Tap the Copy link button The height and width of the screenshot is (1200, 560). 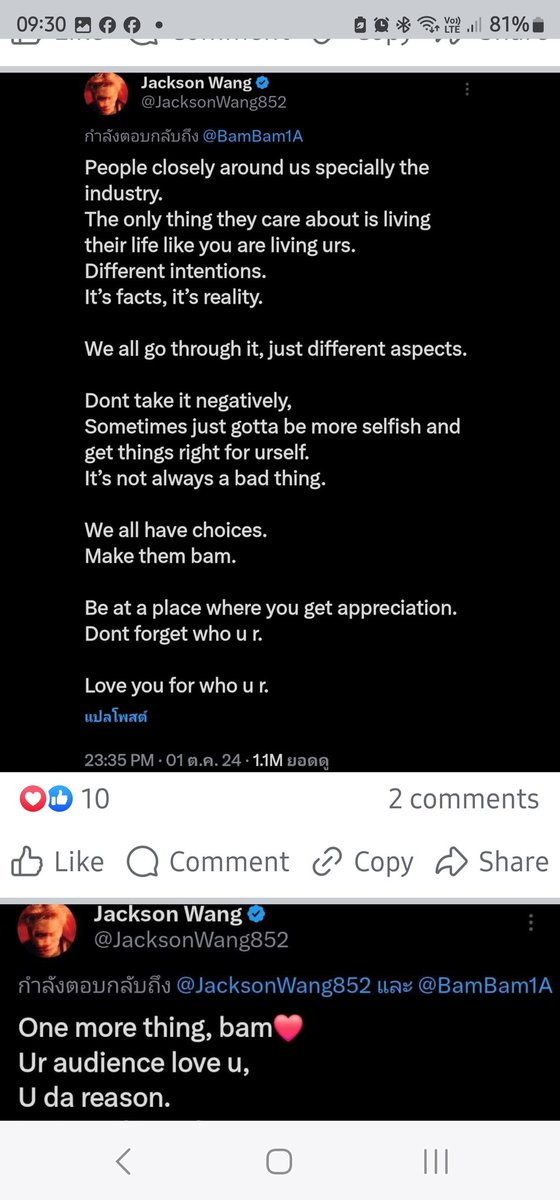(362, 861)
